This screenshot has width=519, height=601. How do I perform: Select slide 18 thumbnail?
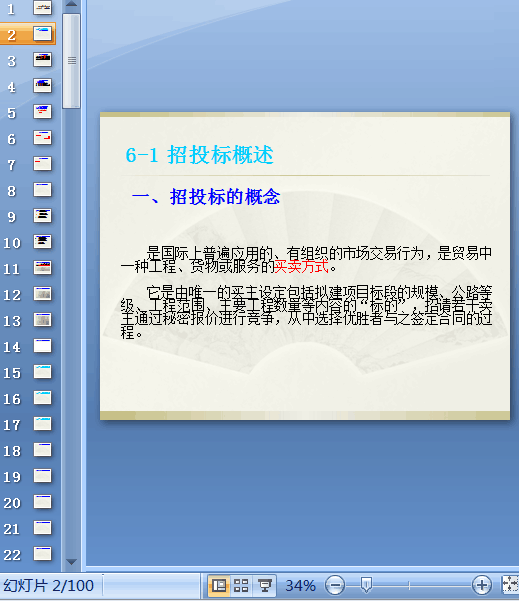[x=43, y=450]
